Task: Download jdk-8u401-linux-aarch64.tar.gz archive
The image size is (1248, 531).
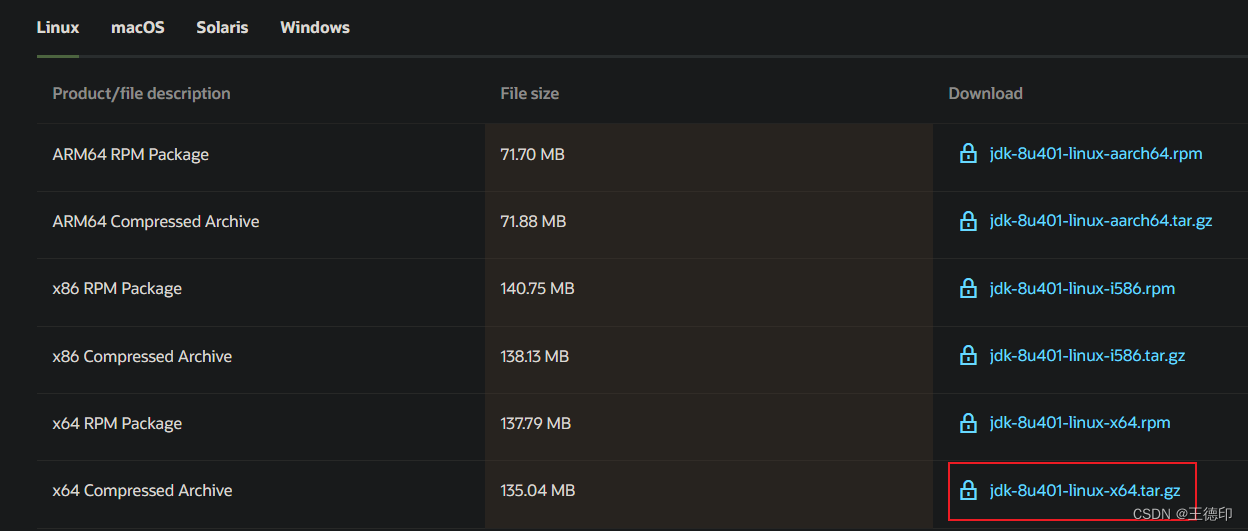Action: (1101, 221)
